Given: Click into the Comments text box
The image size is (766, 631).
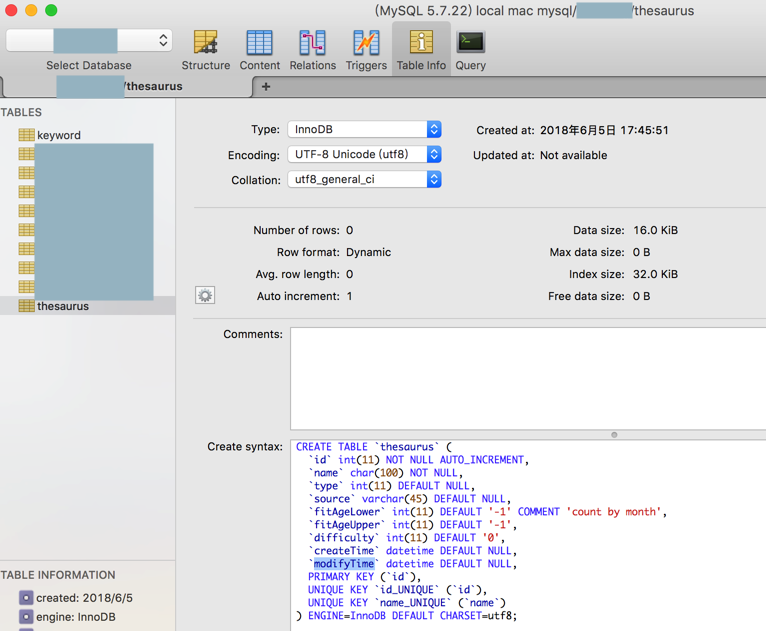Looking at the screenshot, I should [x=528, y=379].
